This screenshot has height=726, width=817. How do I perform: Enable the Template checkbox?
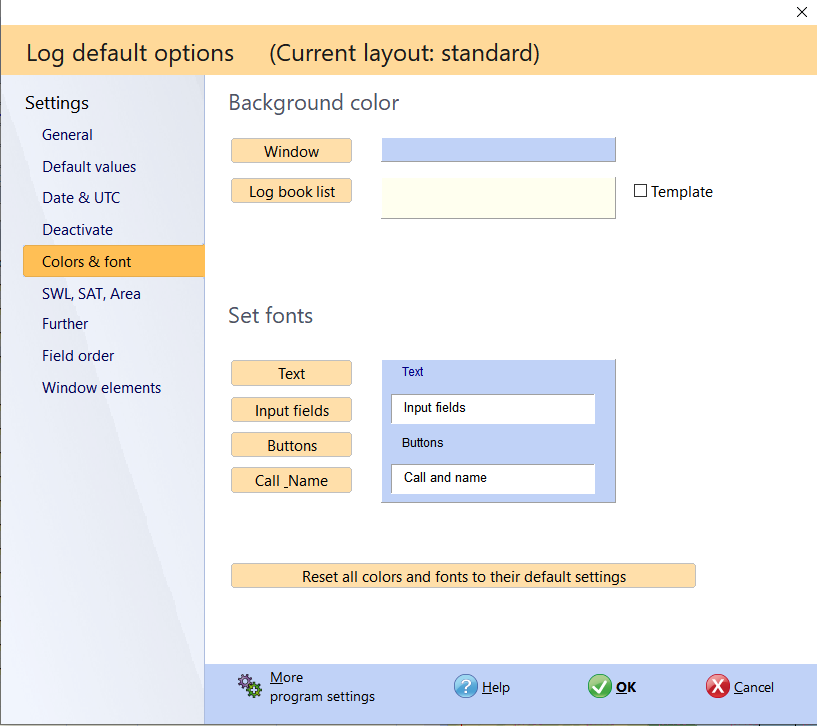click(x=641, y=191)
